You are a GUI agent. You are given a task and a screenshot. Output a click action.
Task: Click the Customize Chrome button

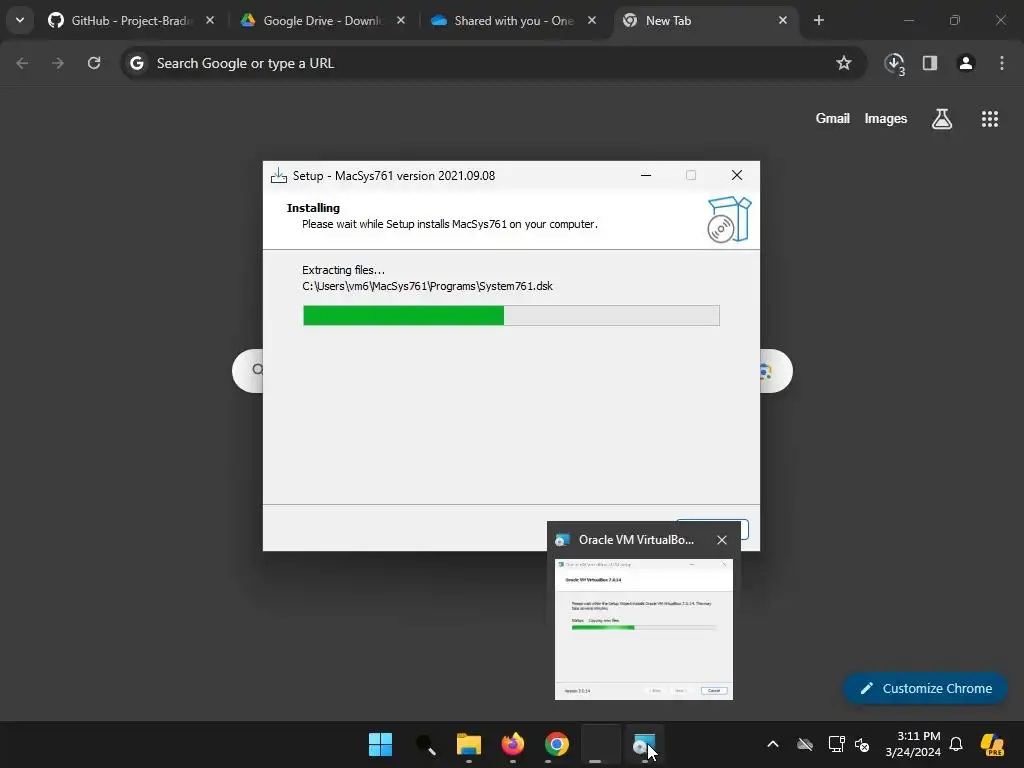(925, 688)
